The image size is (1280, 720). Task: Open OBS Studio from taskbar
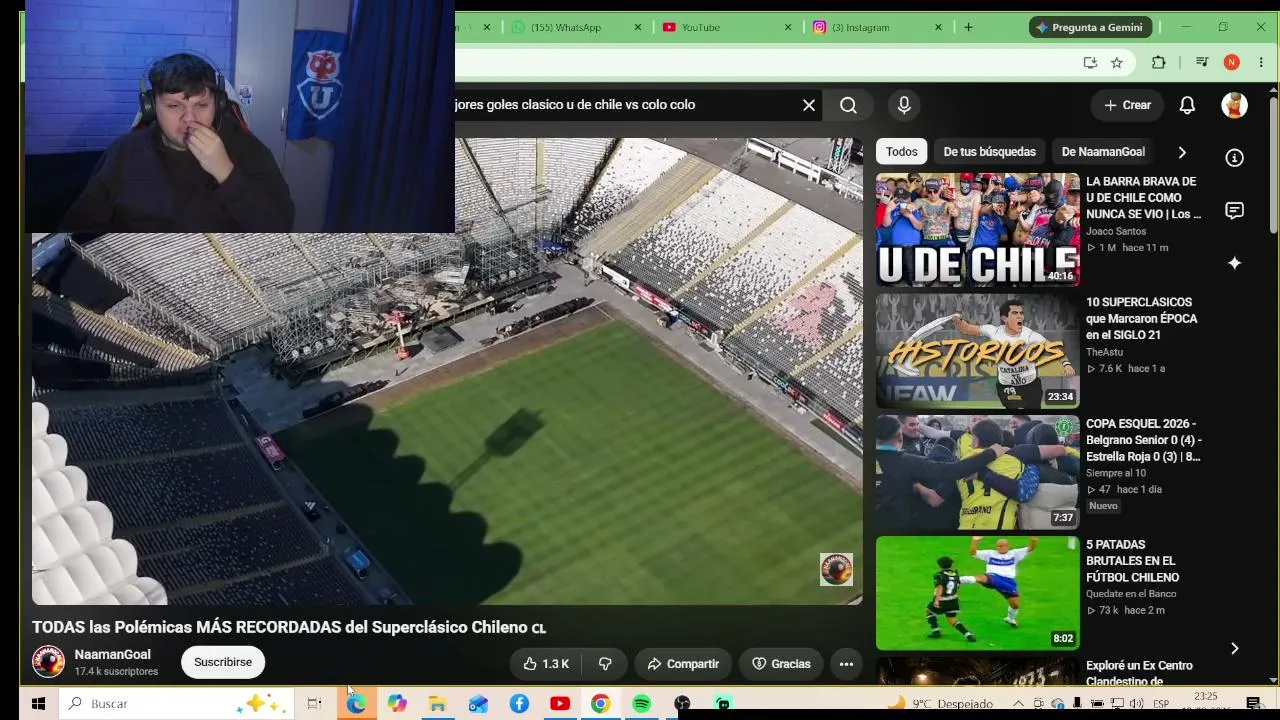[682, 704]
